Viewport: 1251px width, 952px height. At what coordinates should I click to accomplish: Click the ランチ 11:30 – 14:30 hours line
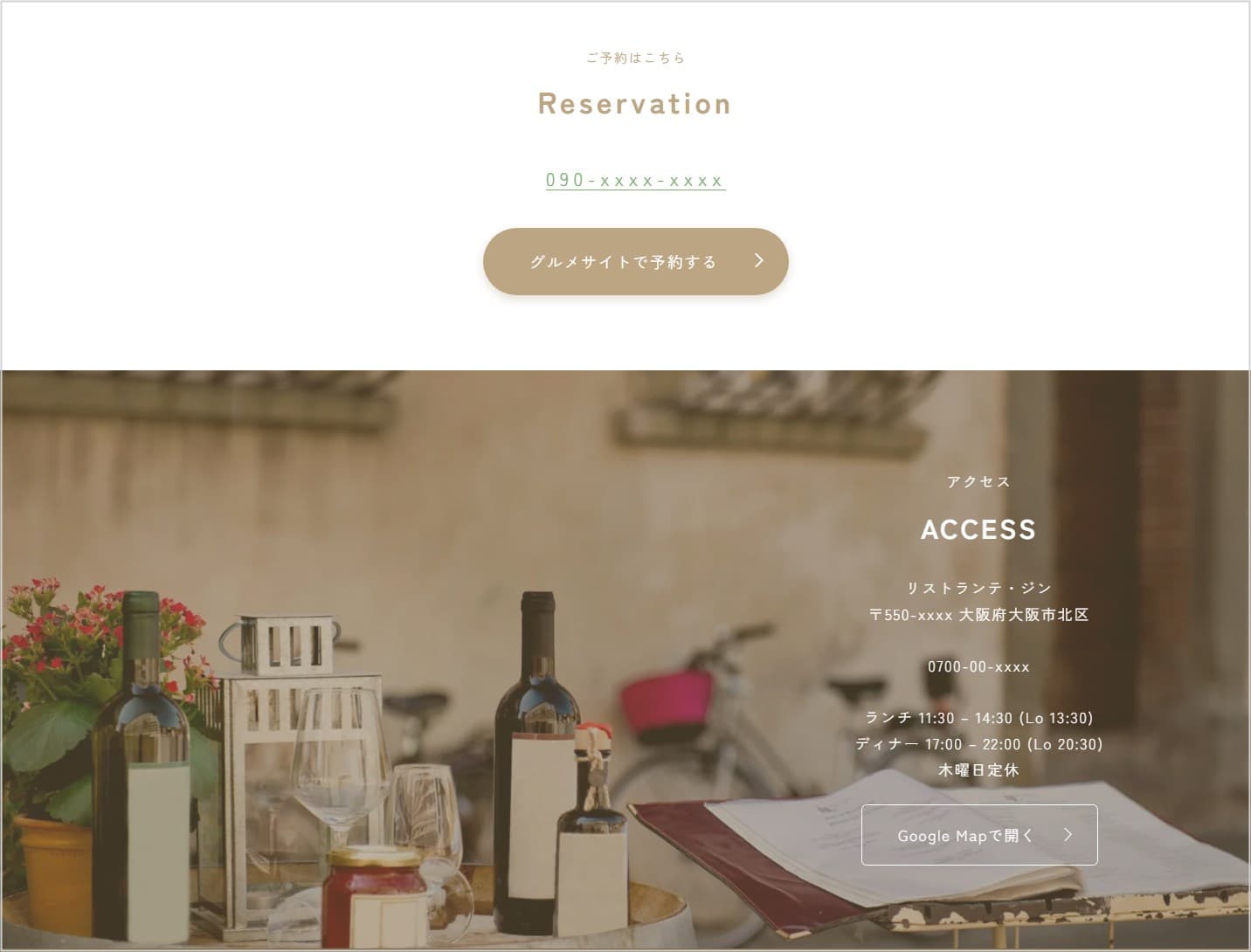point(978,718)
